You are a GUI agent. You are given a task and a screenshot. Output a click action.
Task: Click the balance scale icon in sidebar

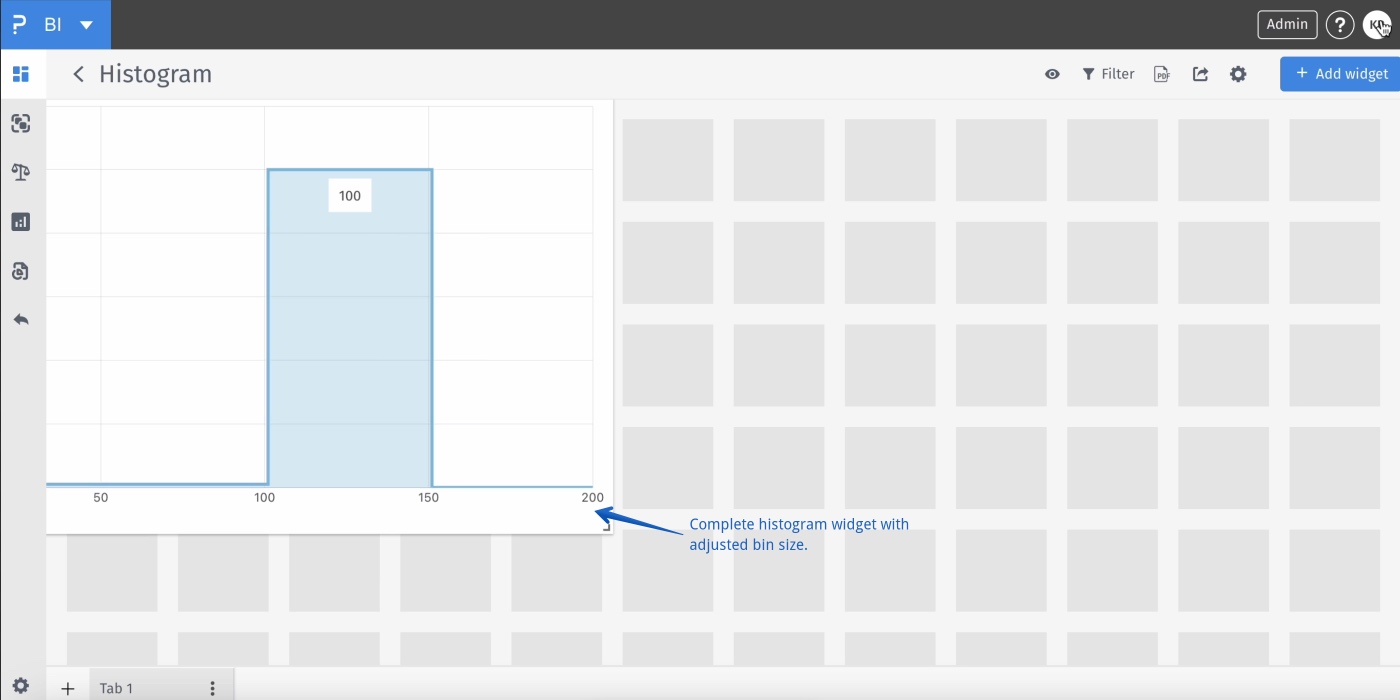(21, 172)
